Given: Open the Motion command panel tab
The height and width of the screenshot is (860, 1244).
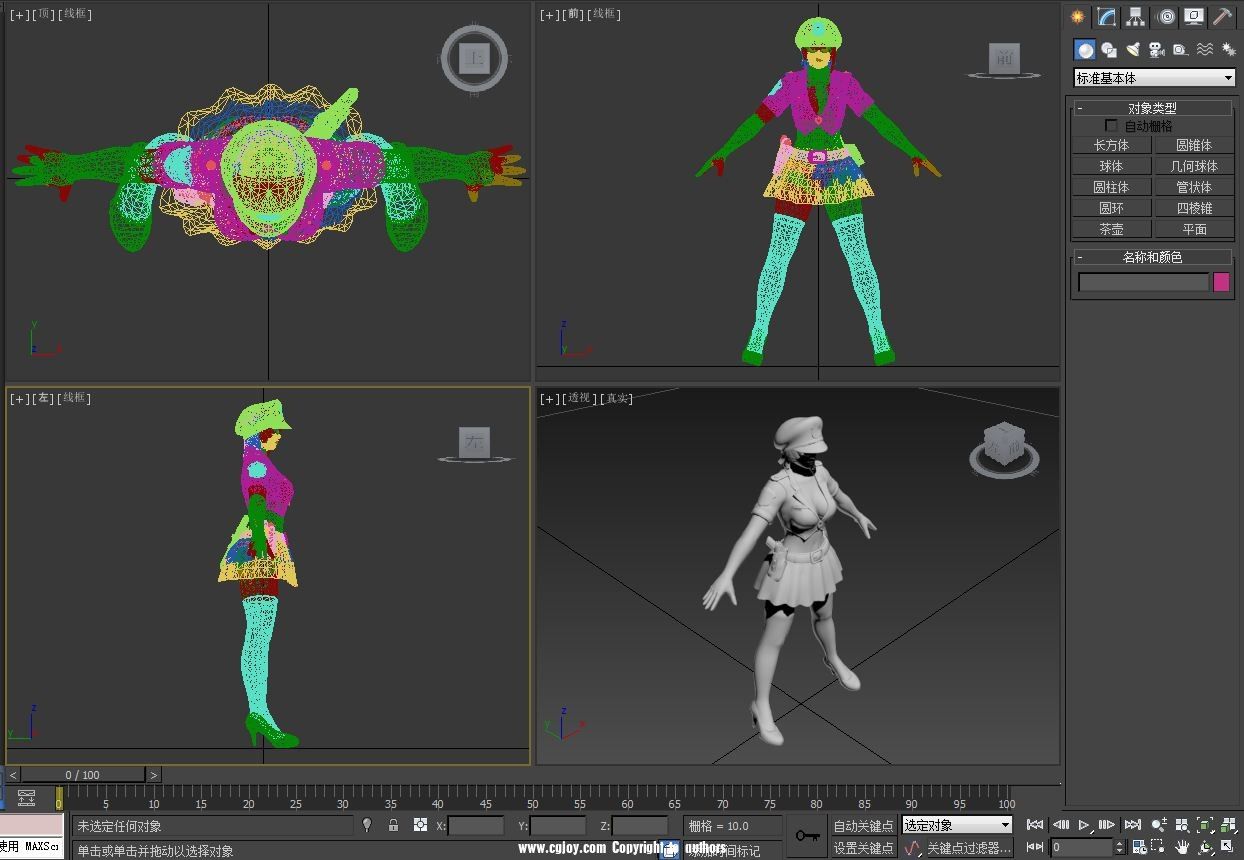Looking at the screenshot, I should pos(1165,17).
